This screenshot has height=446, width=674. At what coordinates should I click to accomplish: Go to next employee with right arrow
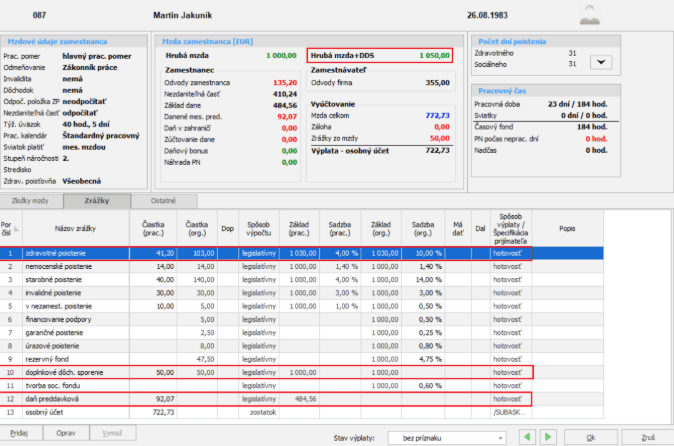click(x=547, y=437)
